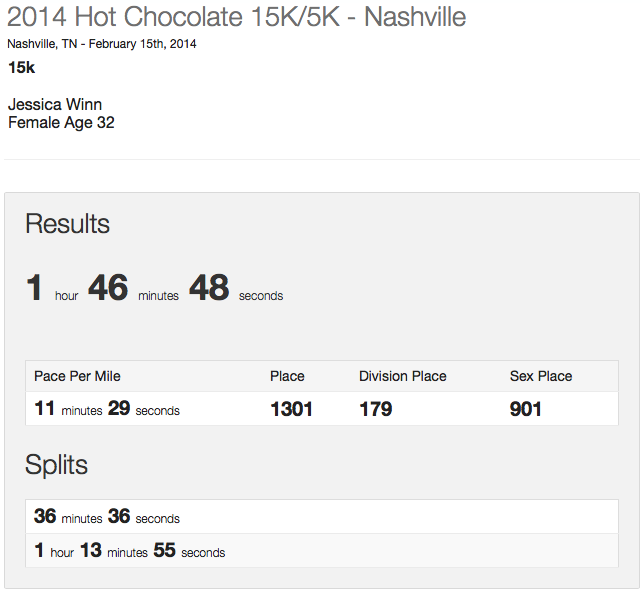This screenshot has height=591, width=642.
Task: Click the Results section heading
Action: coord(67,224)
